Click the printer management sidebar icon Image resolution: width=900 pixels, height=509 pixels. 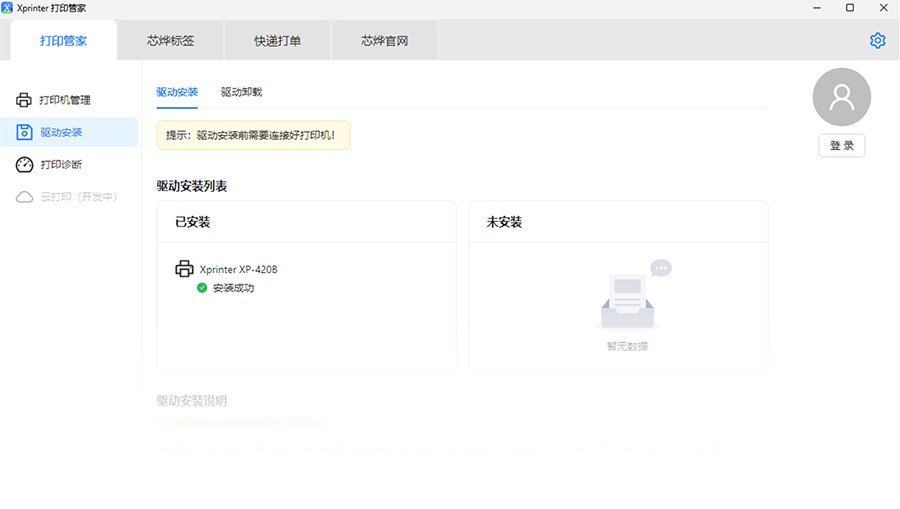pos(24,100)
